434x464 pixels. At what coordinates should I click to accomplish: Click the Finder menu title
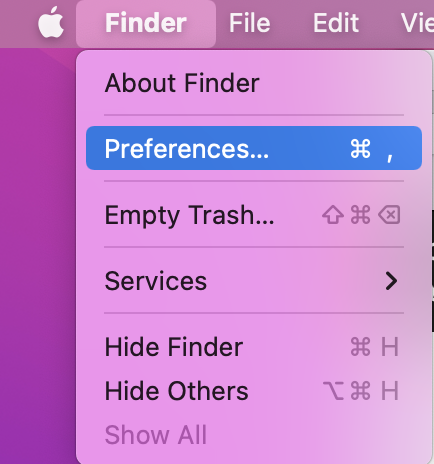(146, 23)
